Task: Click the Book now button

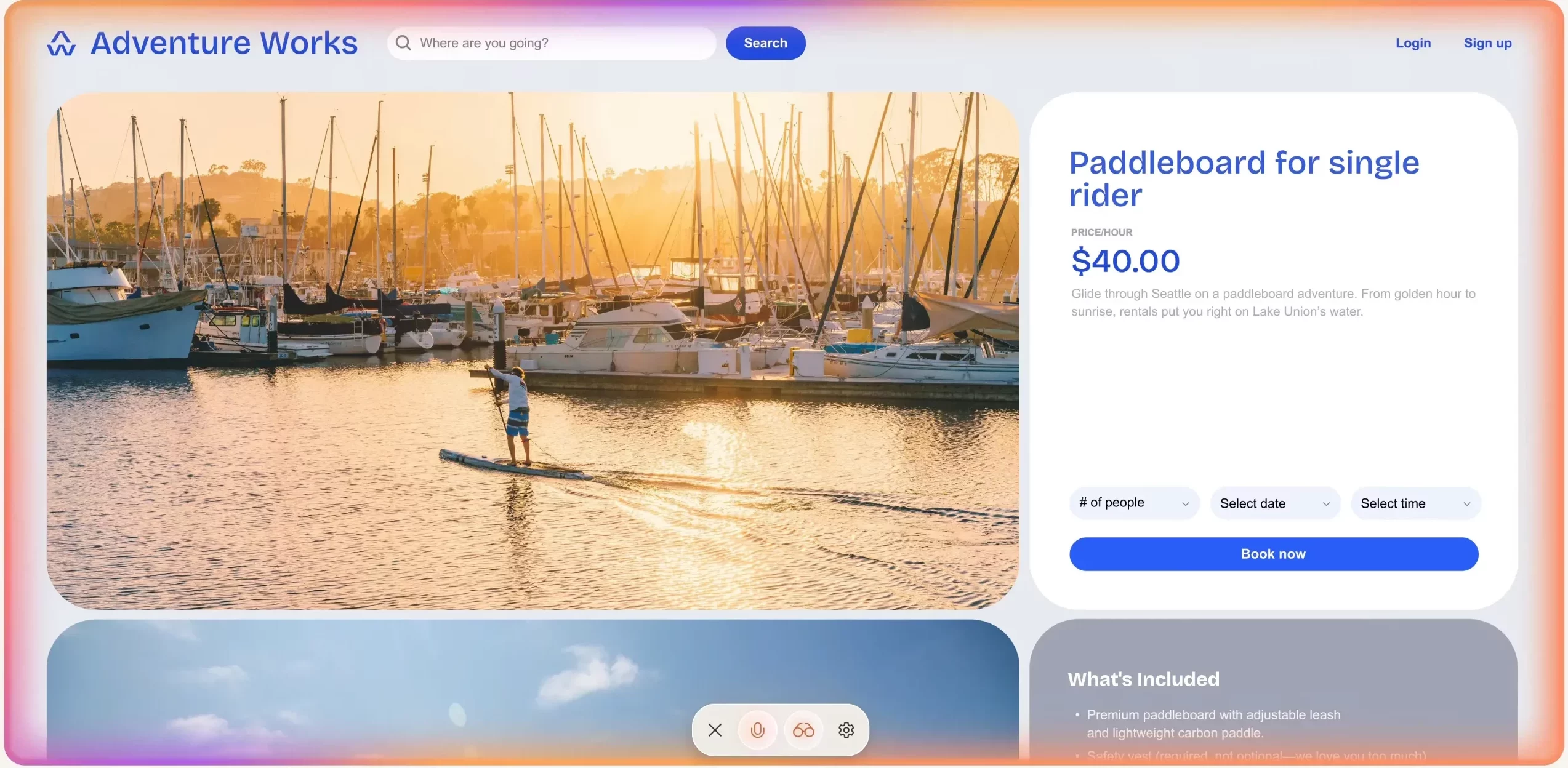Action: pyautogui.click(x=1274, y=554)
